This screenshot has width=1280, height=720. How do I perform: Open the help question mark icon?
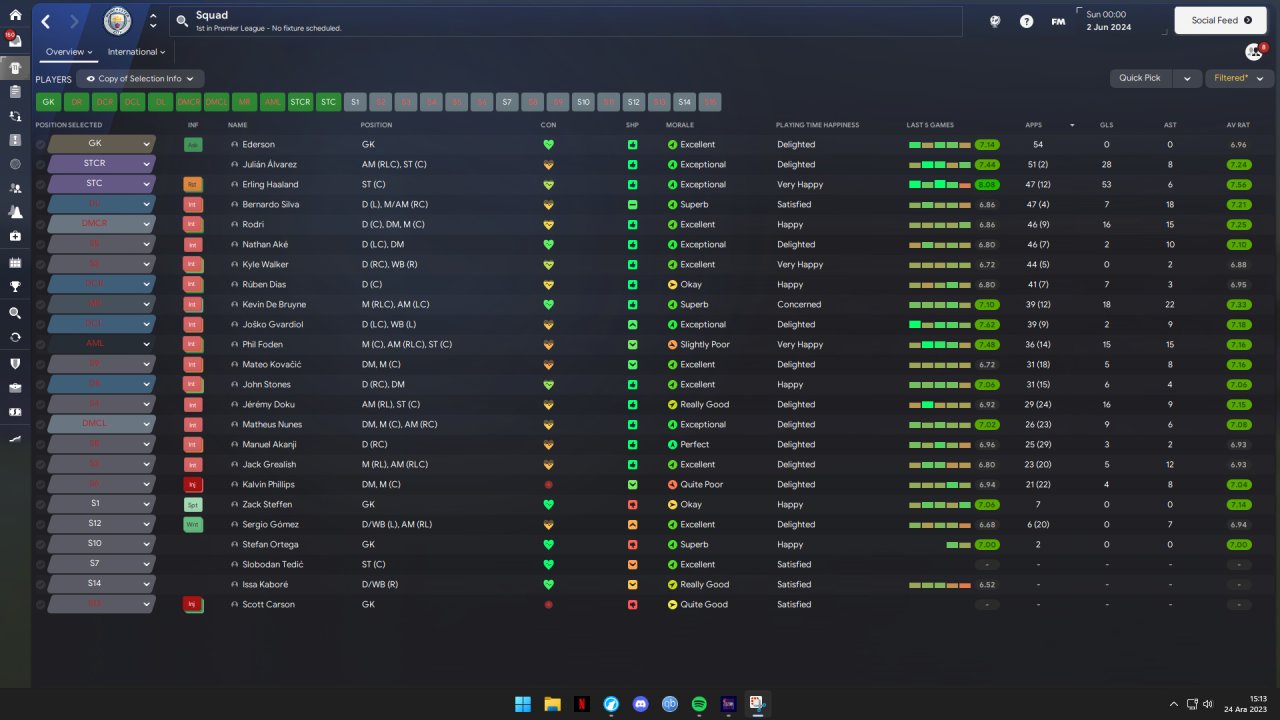(1026, 21)
